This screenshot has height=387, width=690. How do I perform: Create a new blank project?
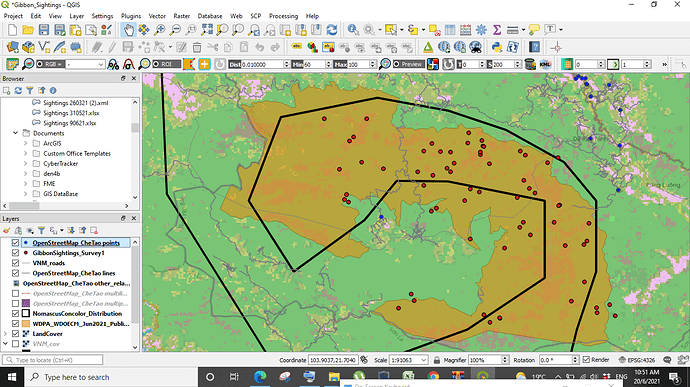[12, 29]
